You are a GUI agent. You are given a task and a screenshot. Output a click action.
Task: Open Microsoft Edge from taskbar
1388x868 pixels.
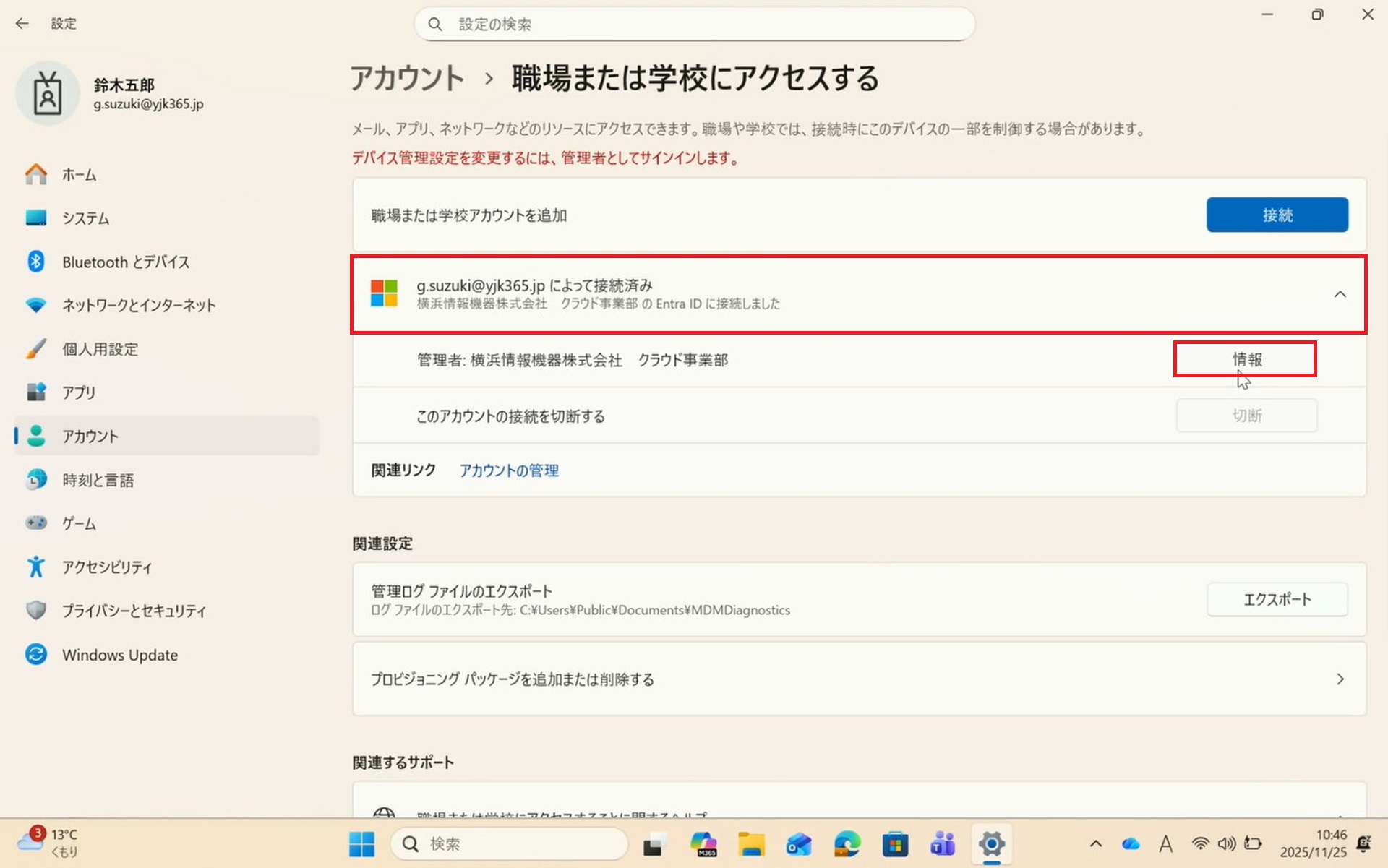pyautogui.click(x=847, y=843)
